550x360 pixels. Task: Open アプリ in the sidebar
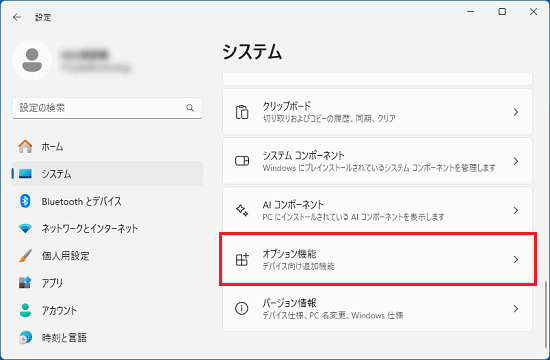(x=107, y=283)
